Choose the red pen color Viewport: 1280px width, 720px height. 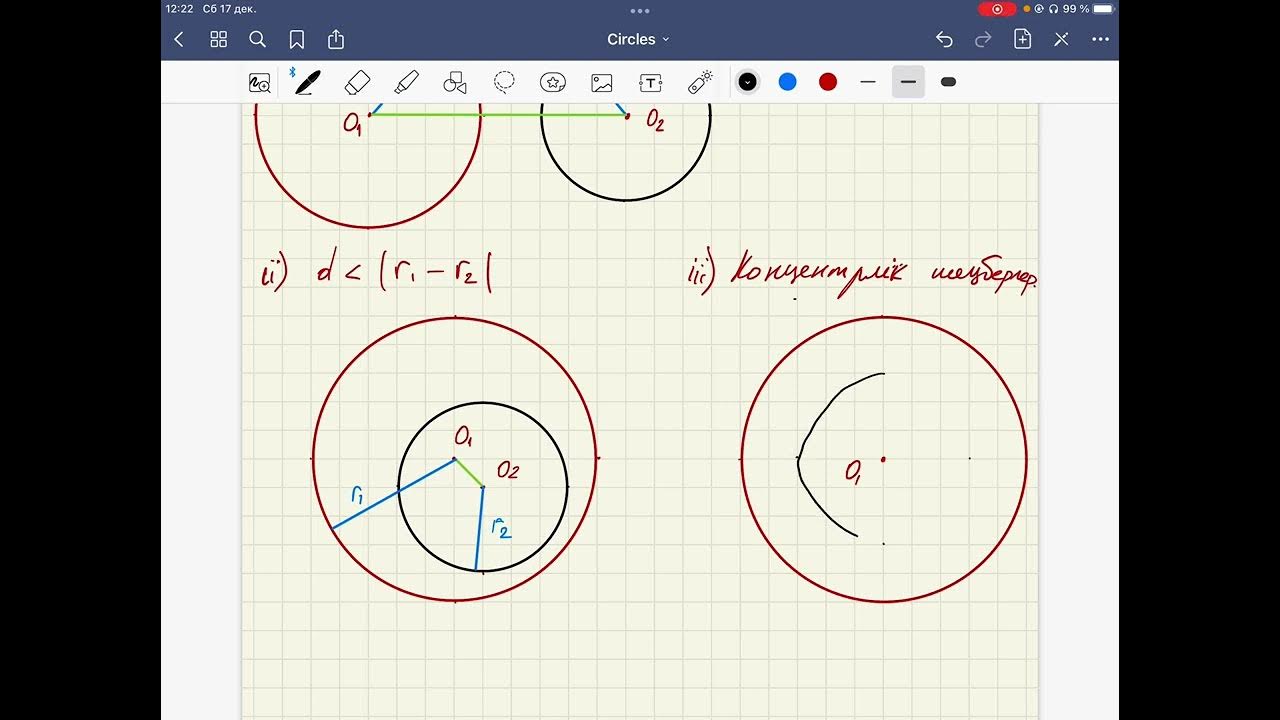pyautogui.click(x=828, y=82)
